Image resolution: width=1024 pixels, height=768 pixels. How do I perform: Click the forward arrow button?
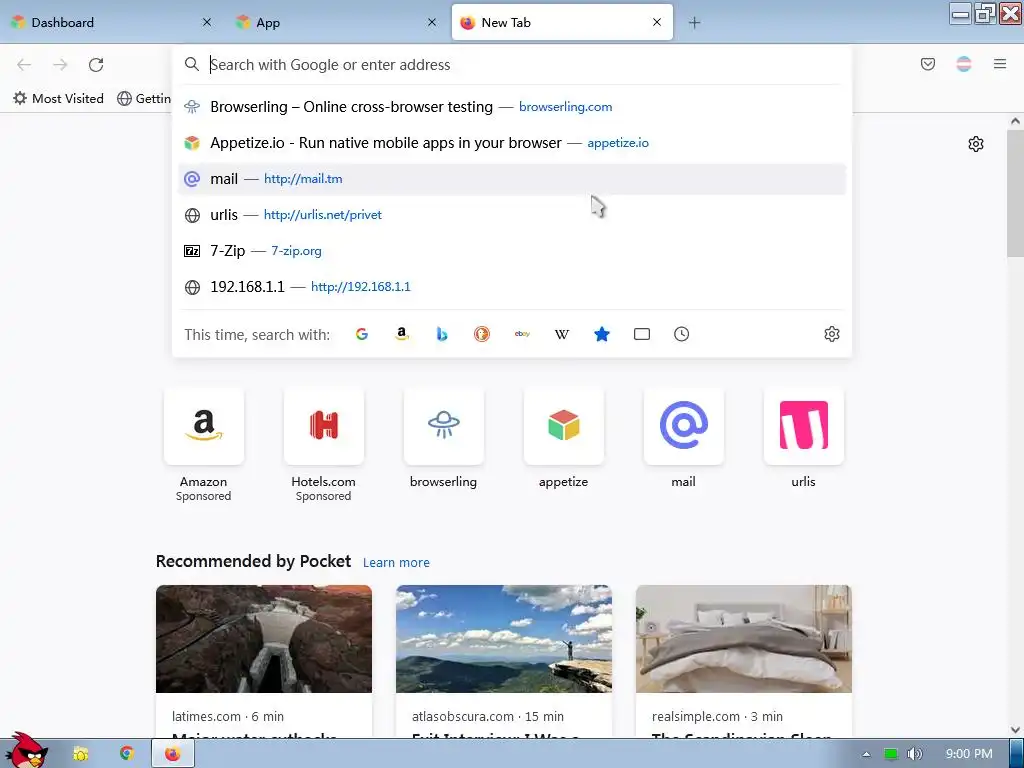tap(60, 65)
